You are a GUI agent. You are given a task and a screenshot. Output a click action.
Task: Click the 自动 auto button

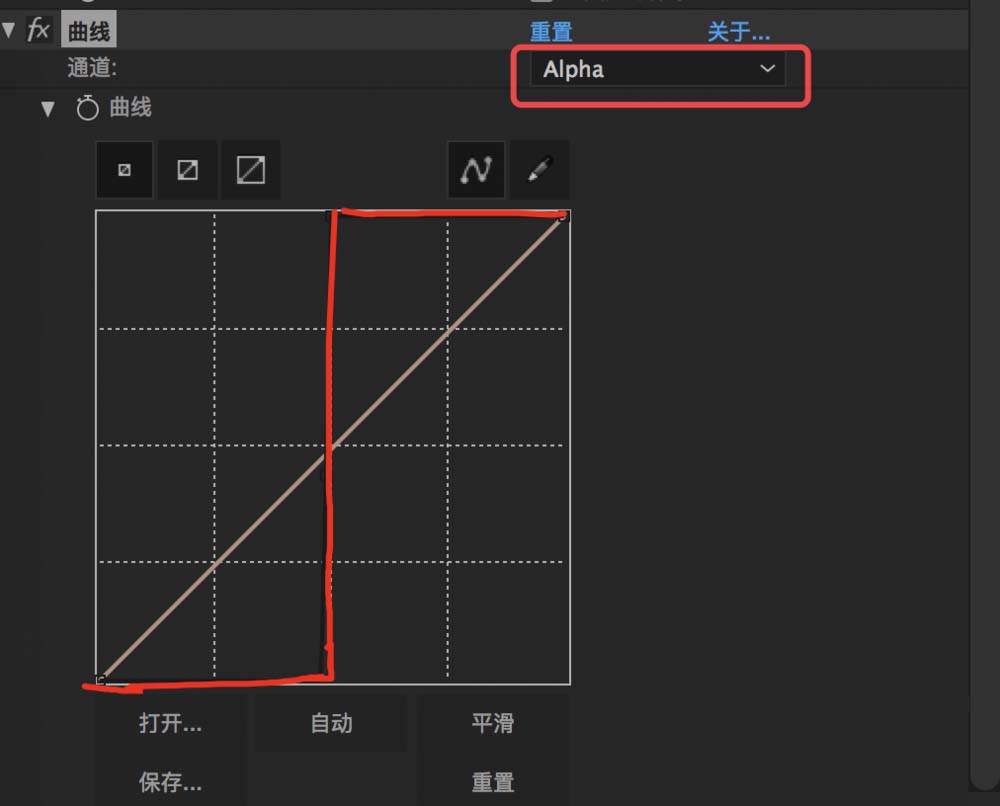pos(331,723)
